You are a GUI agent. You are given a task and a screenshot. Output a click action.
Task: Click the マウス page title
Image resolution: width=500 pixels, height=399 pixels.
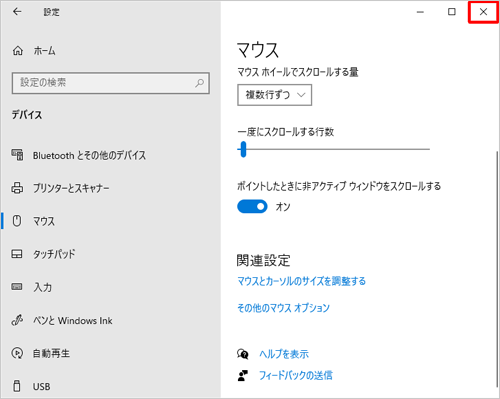point(258,50)
